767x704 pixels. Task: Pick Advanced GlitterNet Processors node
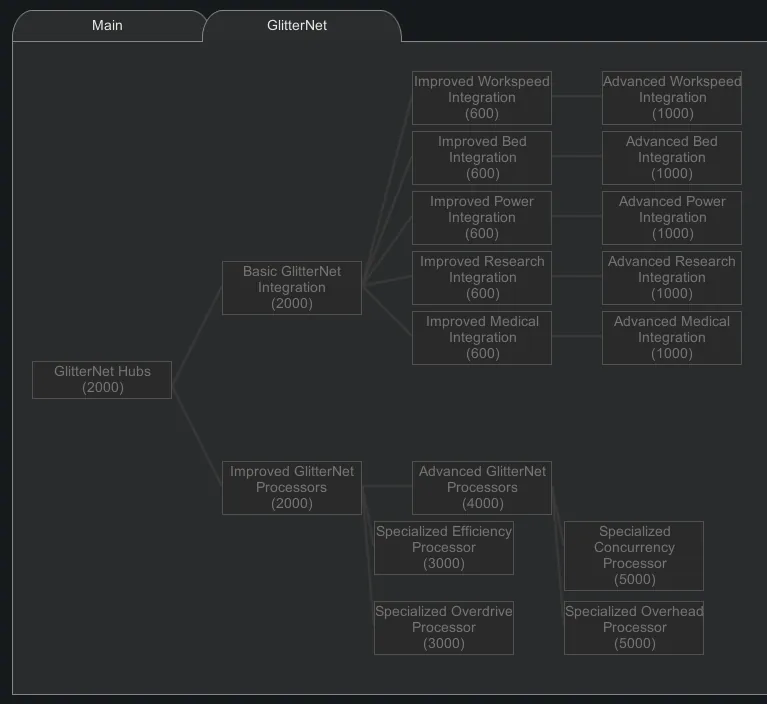coord(481,488)
